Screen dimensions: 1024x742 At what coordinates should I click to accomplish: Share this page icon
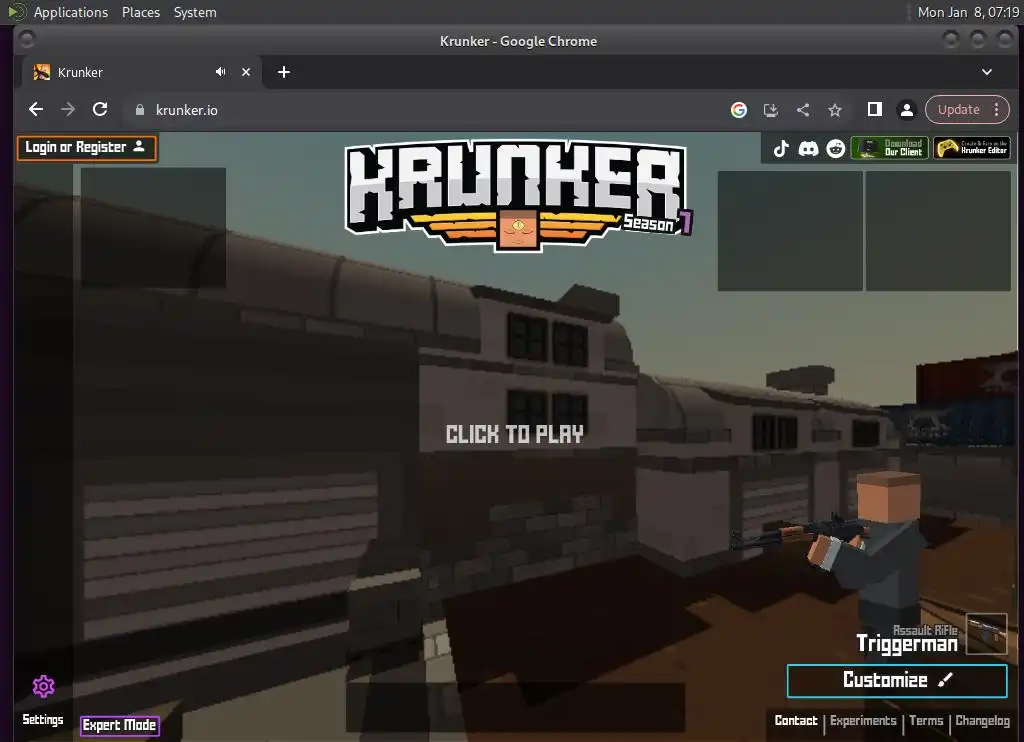[x=803, y=110]
